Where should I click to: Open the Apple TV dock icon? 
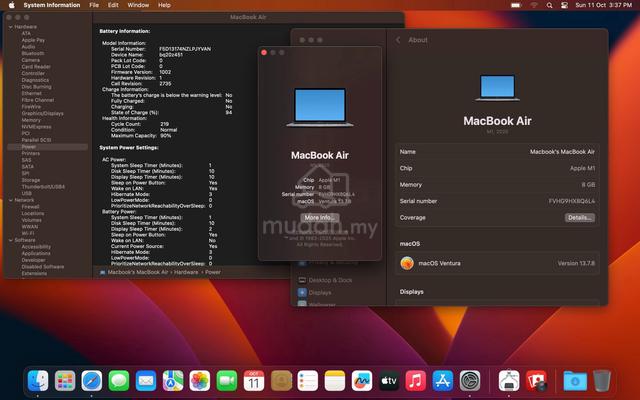click(389, 381)
